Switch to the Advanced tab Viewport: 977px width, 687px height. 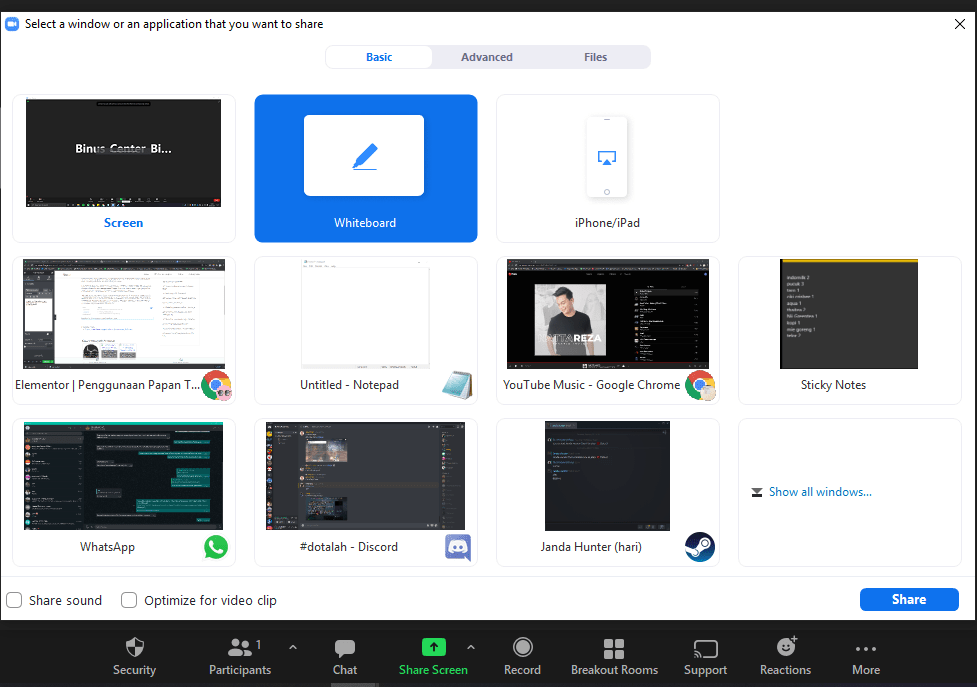point(487,57)
